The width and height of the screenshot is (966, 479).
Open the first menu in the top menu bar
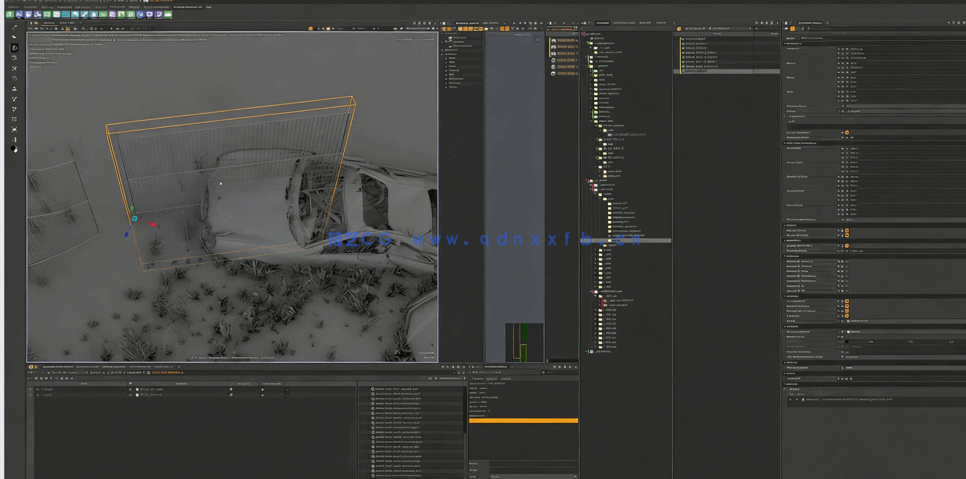tap(10, 6)
